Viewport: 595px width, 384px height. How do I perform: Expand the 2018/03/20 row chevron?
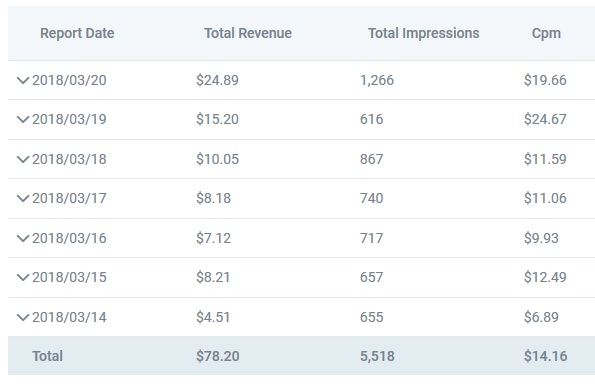coord(23,80)
